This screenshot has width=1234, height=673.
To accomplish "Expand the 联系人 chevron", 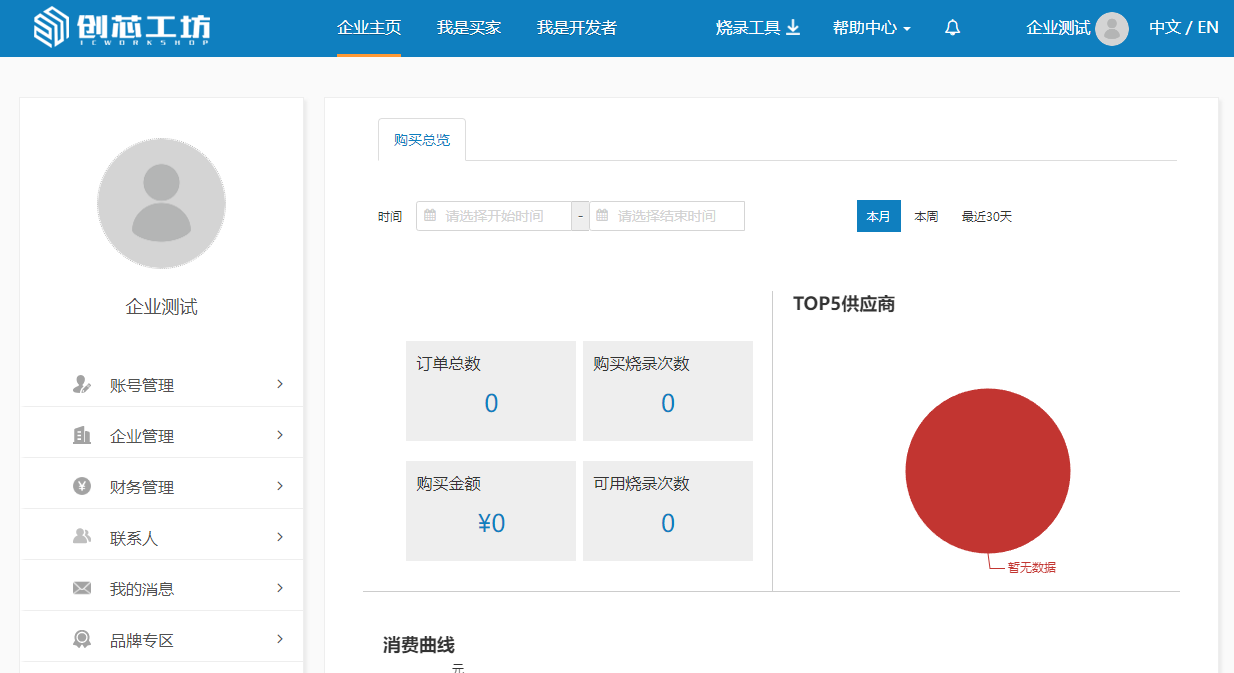I will pos(280,537).
